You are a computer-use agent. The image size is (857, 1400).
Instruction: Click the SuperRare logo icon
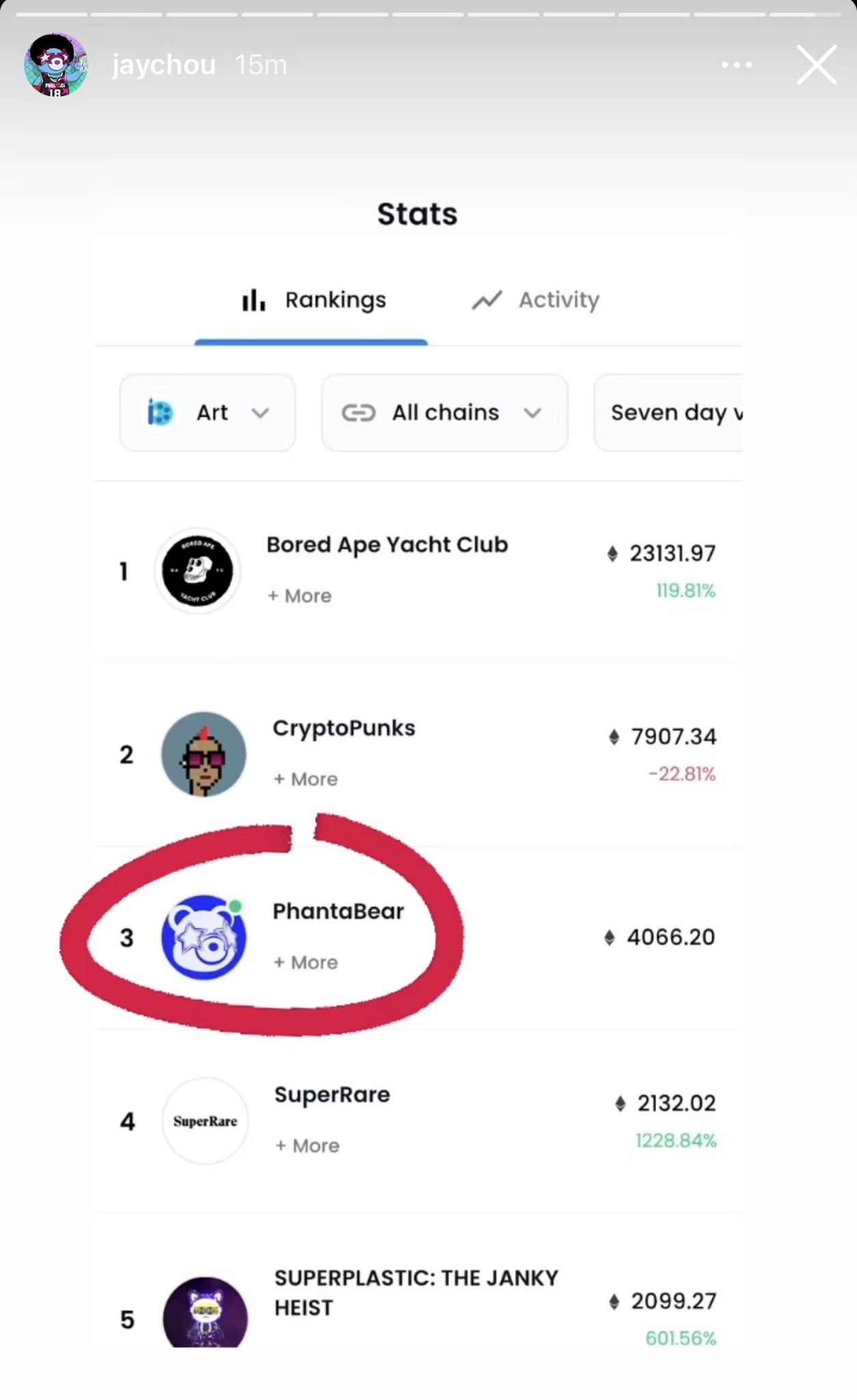tap(205, 1121)
